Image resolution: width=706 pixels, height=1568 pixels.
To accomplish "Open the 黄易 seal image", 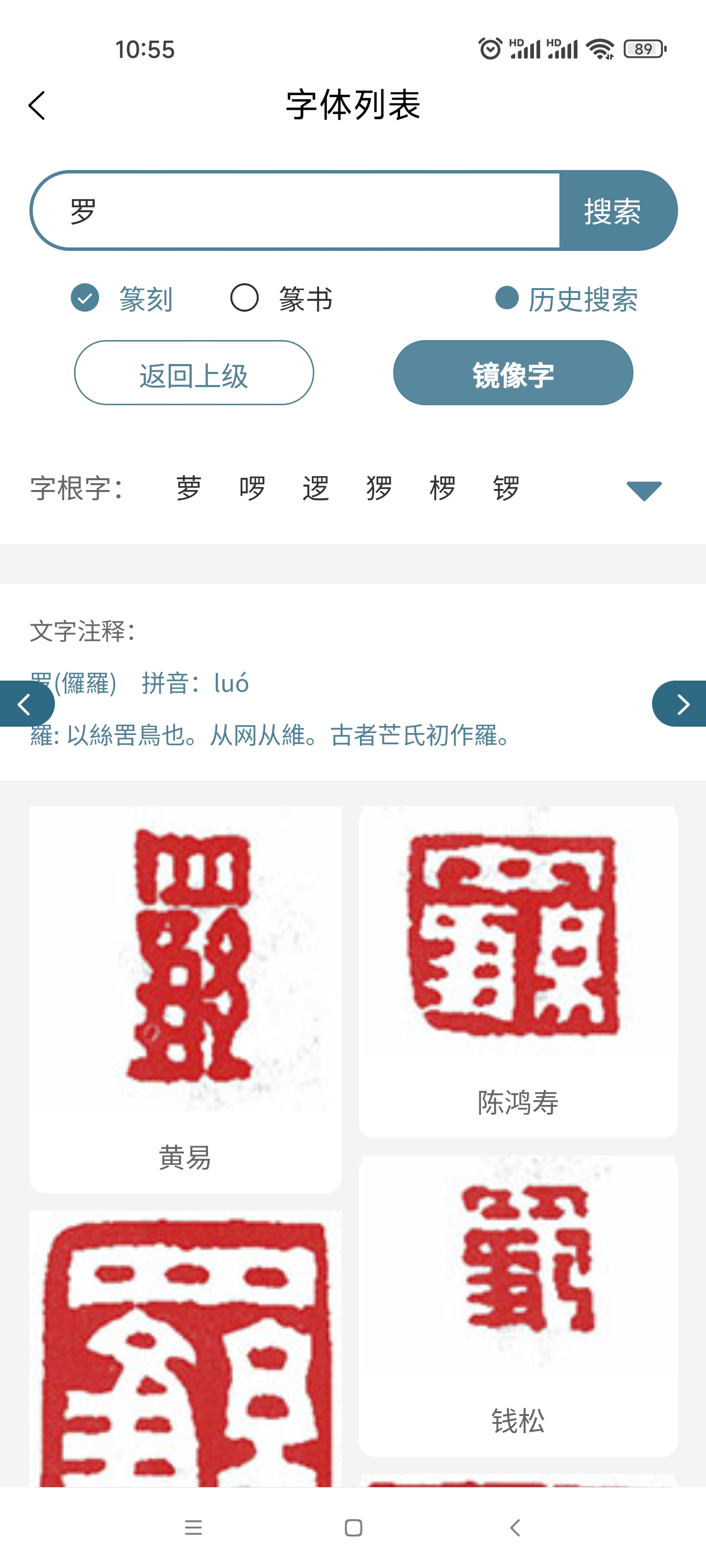I will (x=185, y=959).
